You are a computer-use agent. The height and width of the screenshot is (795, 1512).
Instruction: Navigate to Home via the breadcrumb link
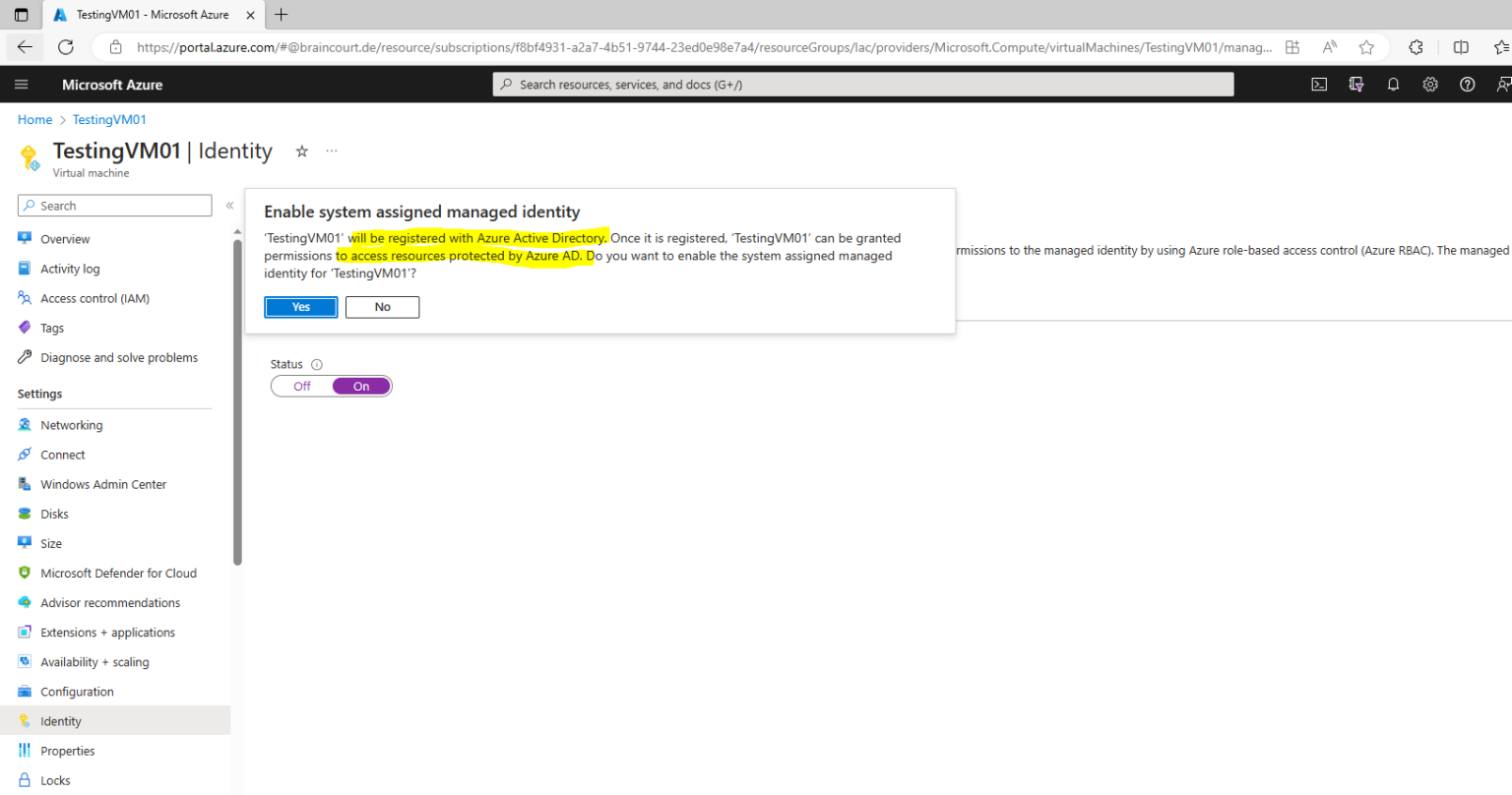coord(34,119)
